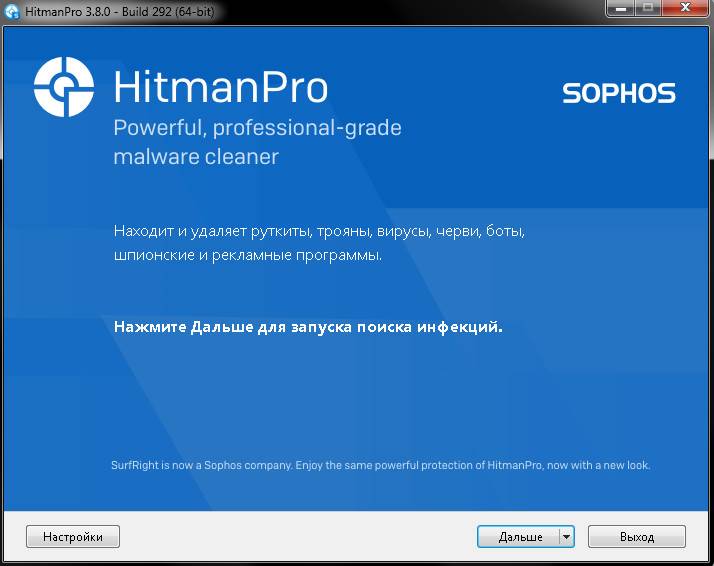Click 'SurfRight is now a Sophos company' notice
The width and height of the screenshot is (714, 566).
(381, 465)
